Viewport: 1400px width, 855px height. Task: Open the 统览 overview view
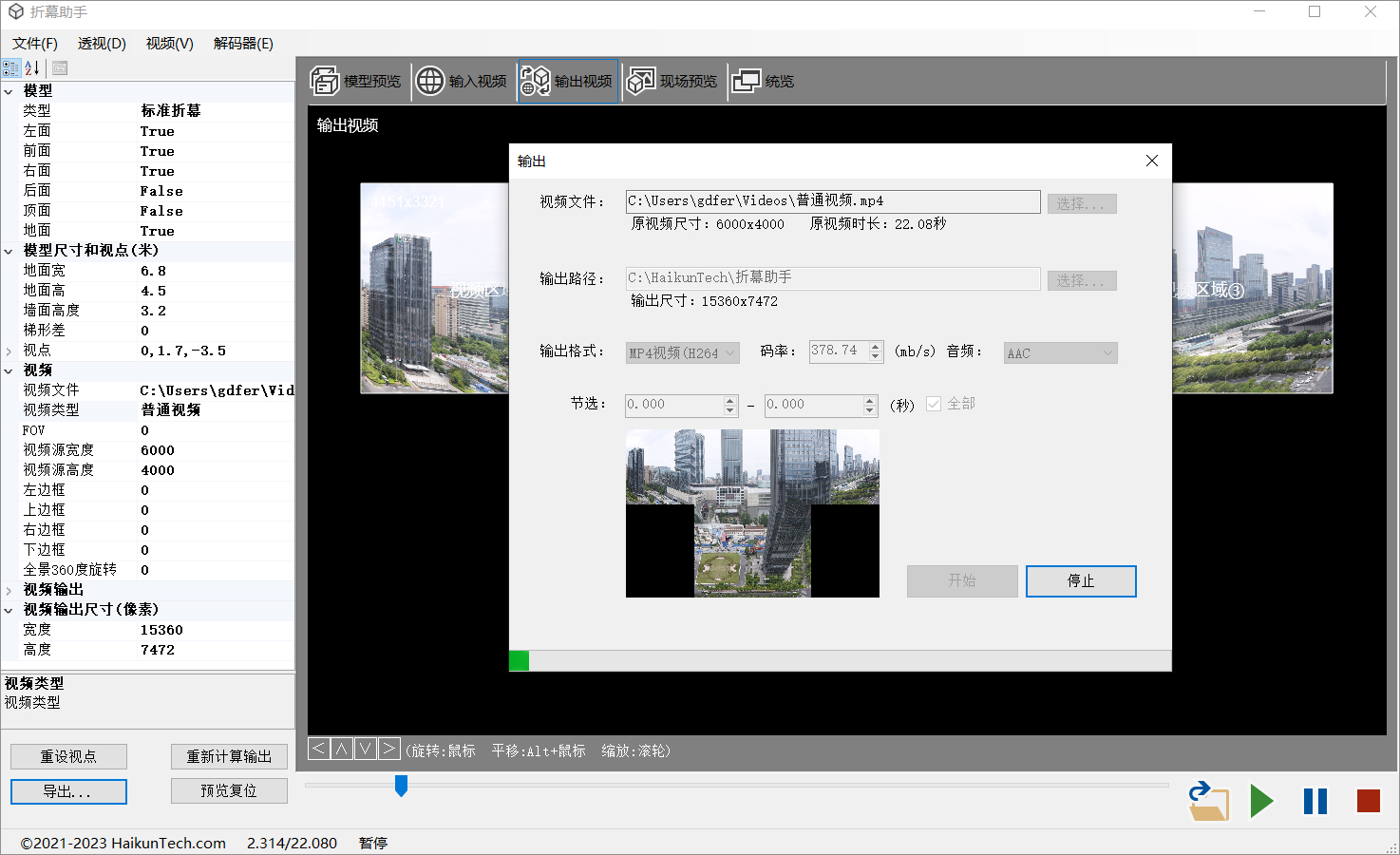click(762, 82)
